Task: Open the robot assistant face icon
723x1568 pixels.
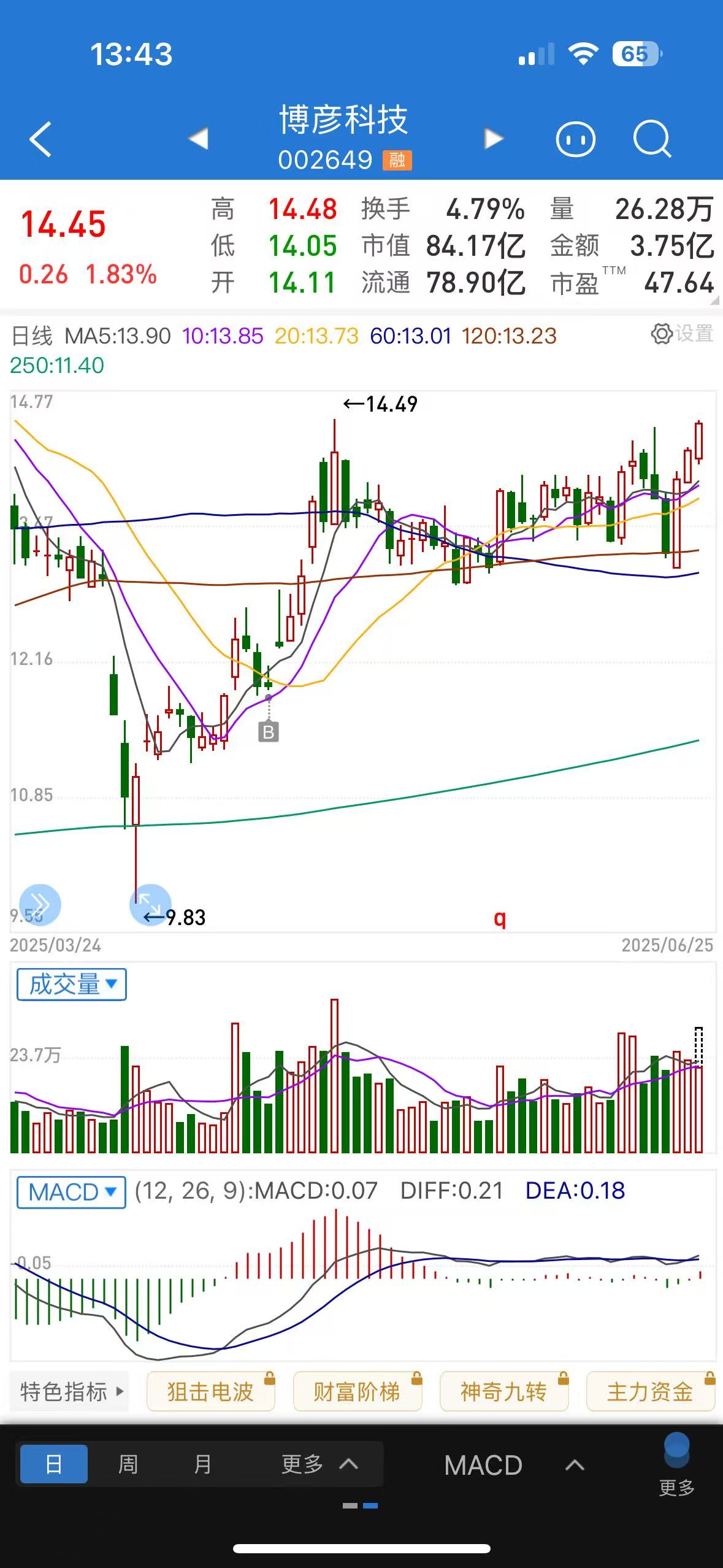Action: (x=575, y=139)
